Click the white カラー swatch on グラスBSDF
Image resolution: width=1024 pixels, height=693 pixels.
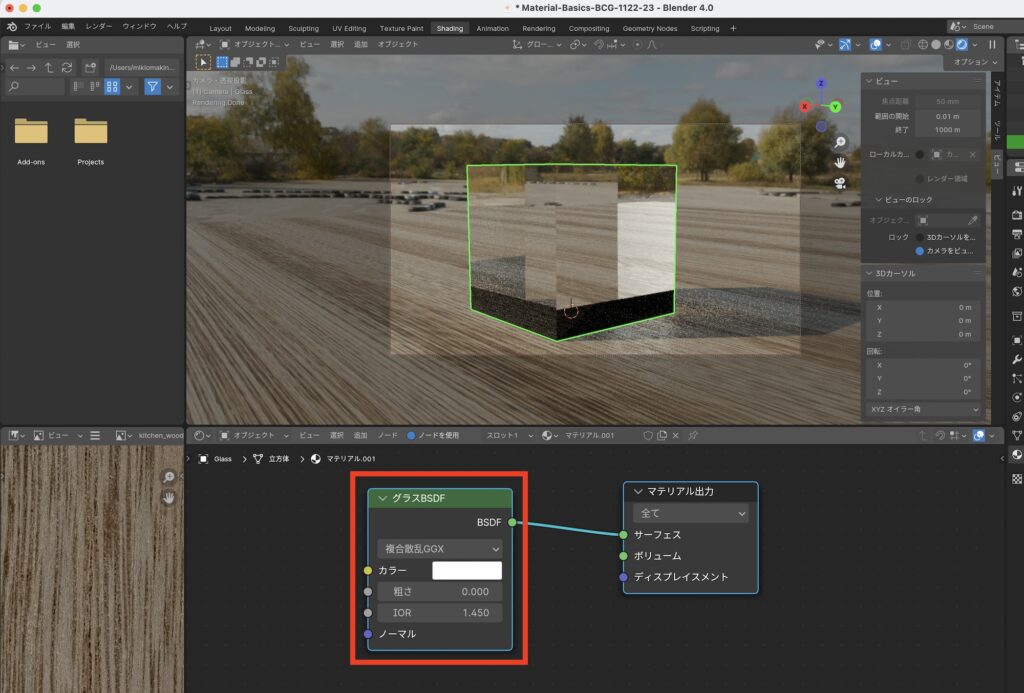click(x=466, y=569)
